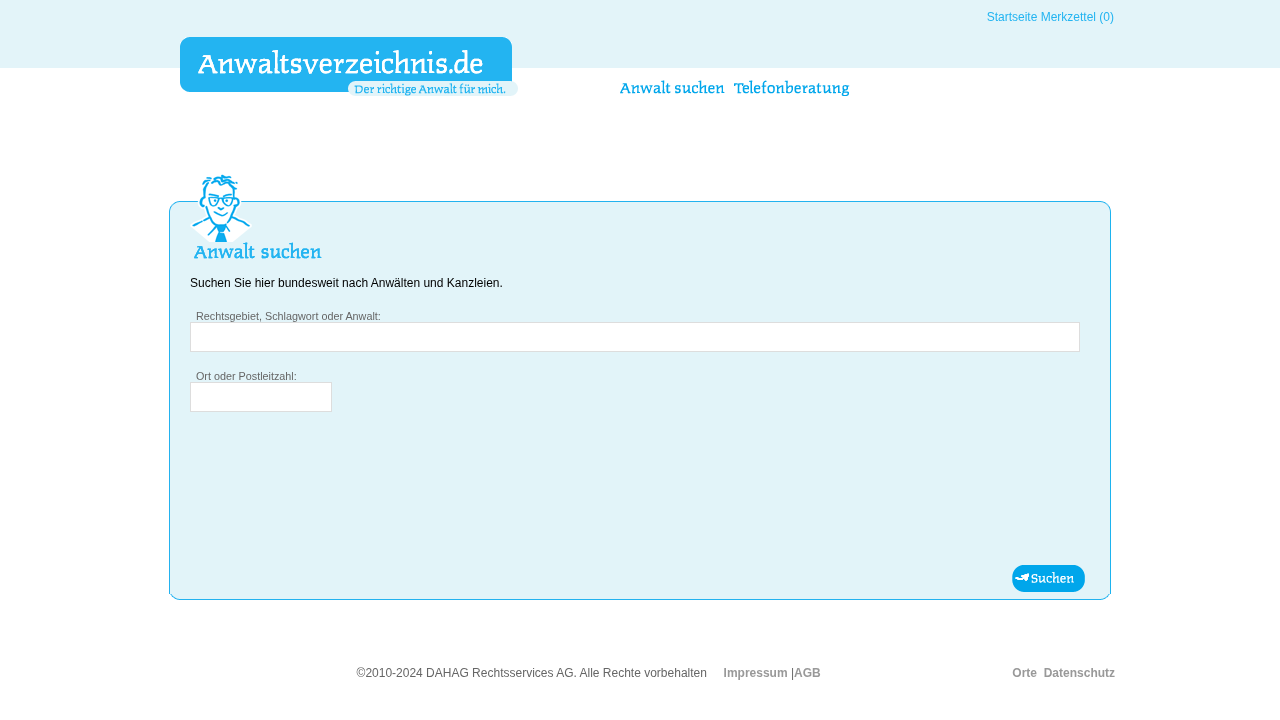Click the lawyer mascot illustration
This screenshot has height=720, width=1280.
tap(220, 208)
